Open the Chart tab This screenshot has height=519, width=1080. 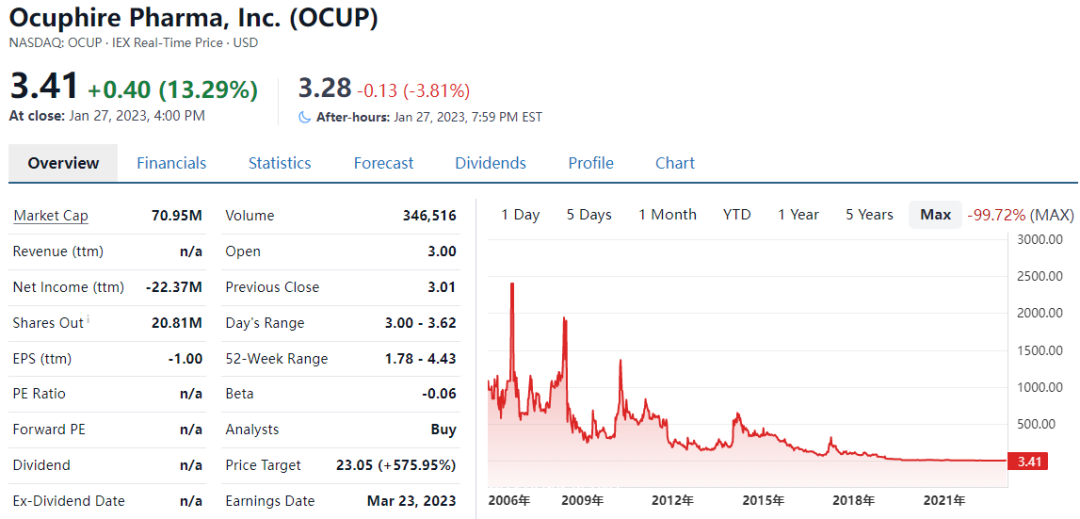(675, 163)
